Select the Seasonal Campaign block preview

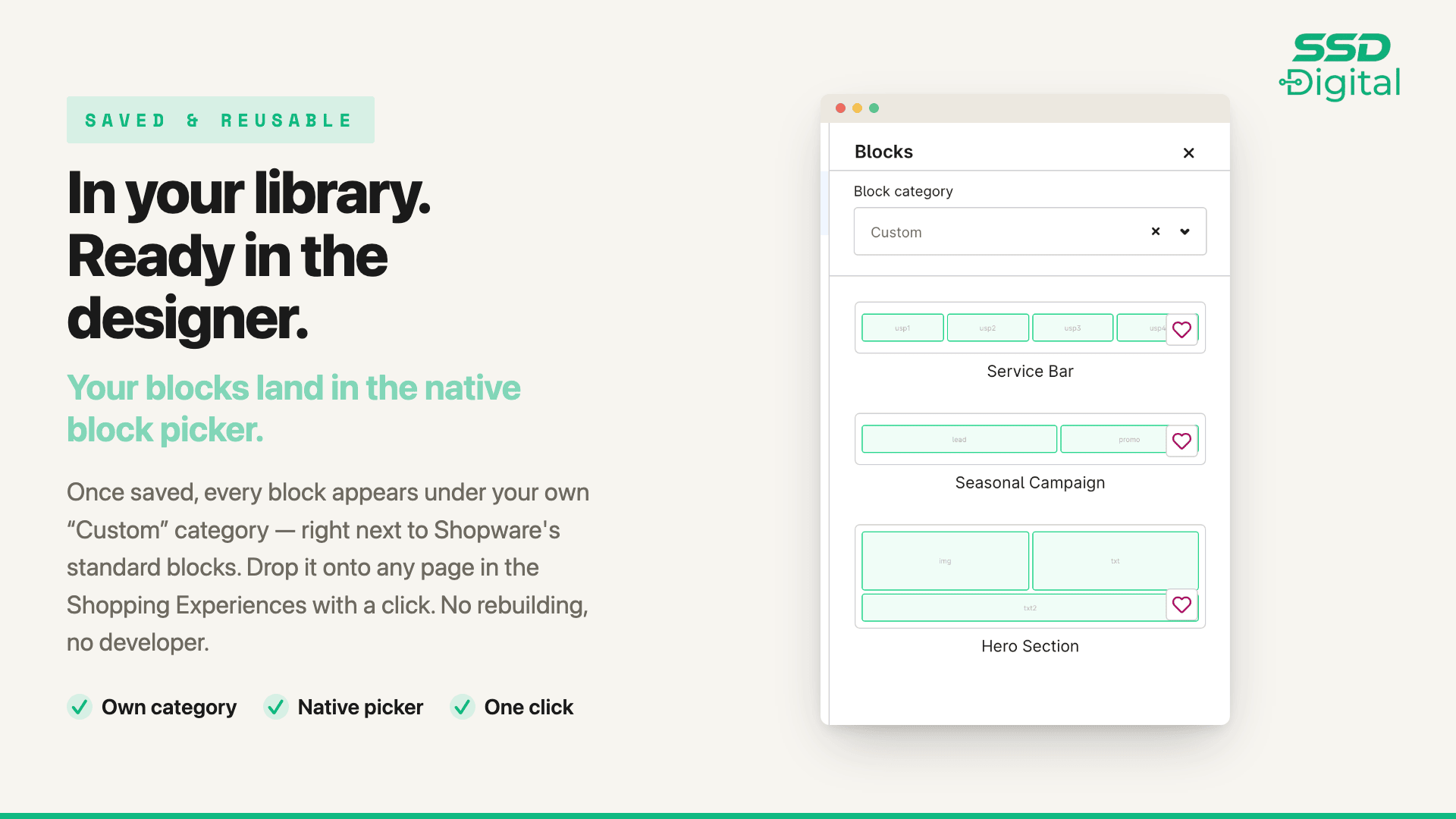coord(1030,439)
